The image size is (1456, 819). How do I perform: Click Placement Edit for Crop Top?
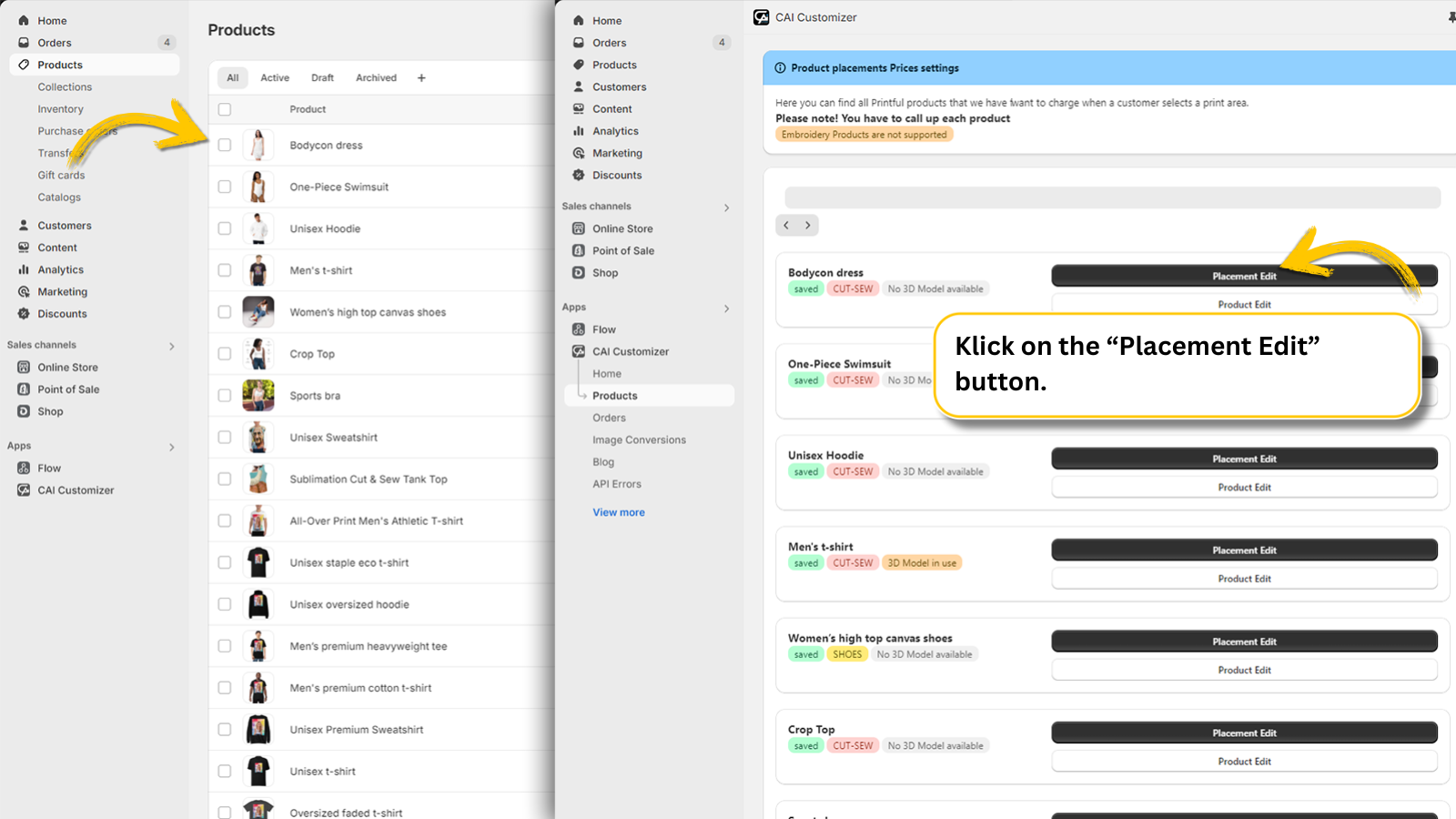1244,733
